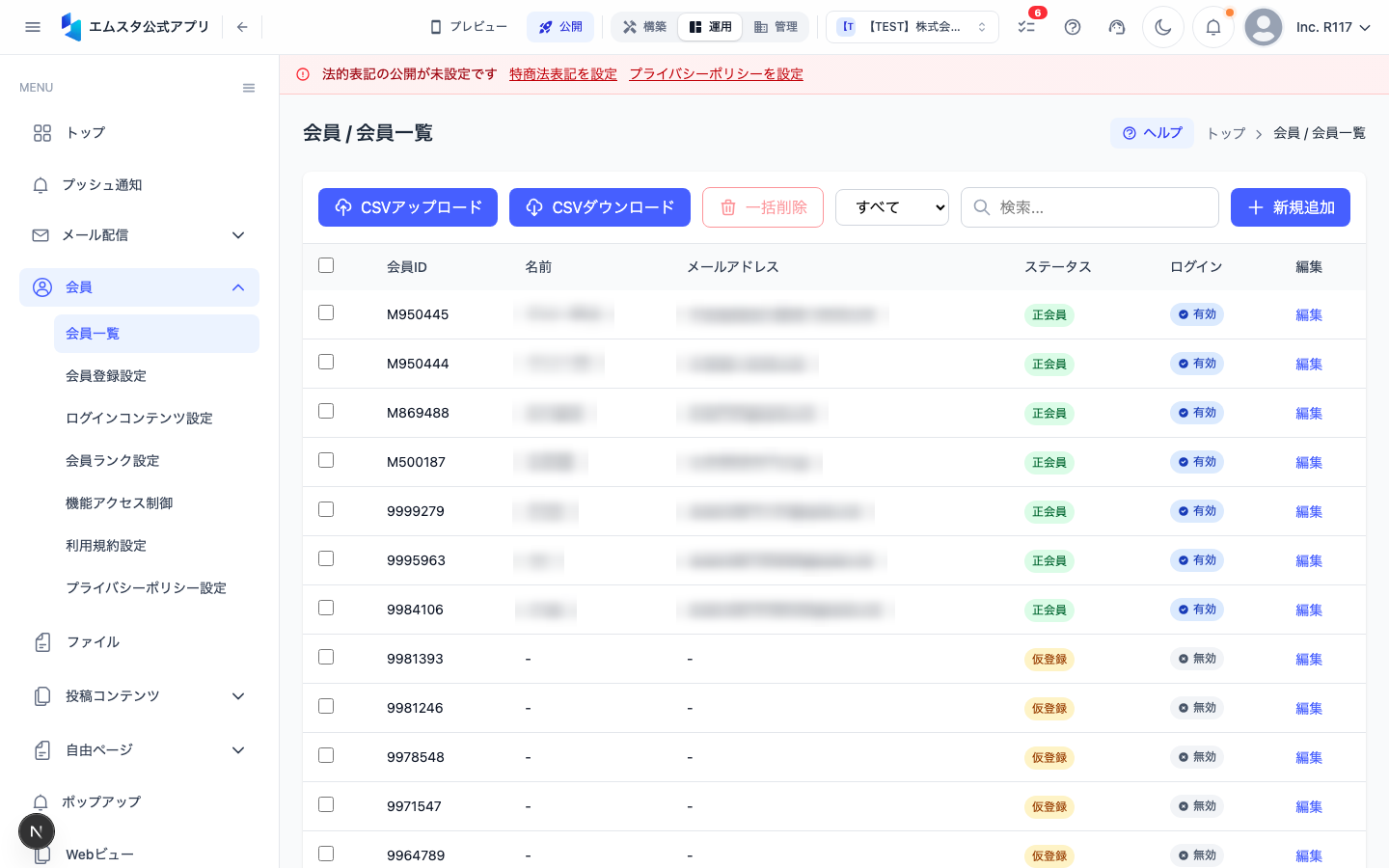Open 機能アクセス制御 in the sidebar
Viewport: 1389px width, 868px height.
pyautogui.click(x=120, y=503)
